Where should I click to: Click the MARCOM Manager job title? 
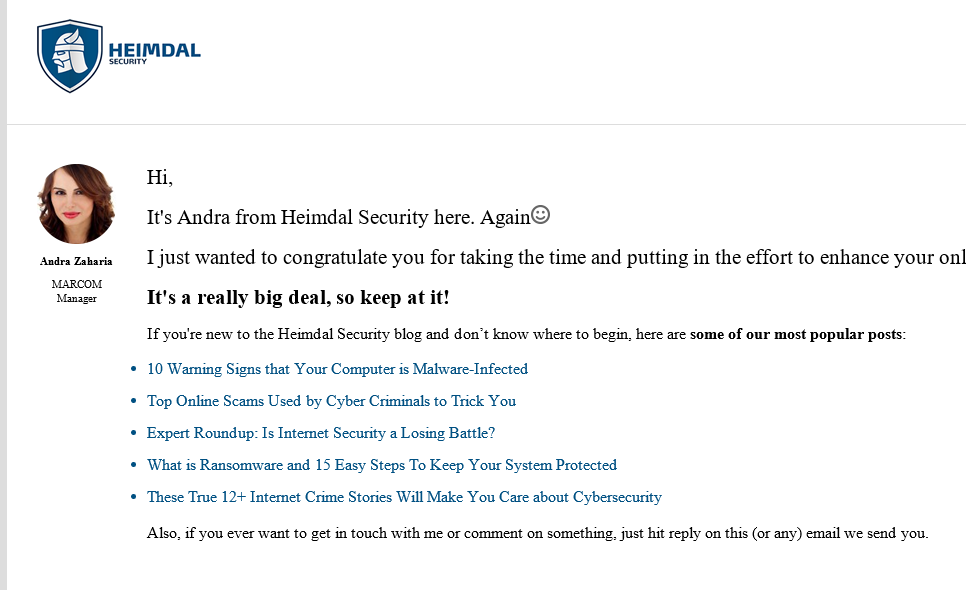click(x=76, y=291)
